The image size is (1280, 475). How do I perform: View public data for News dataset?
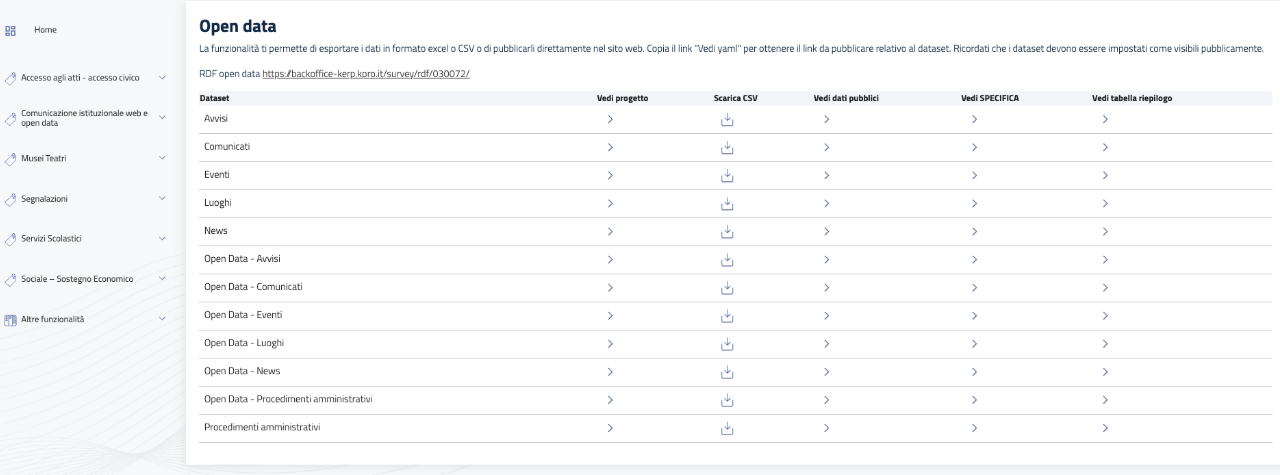[x=827, y=232]
